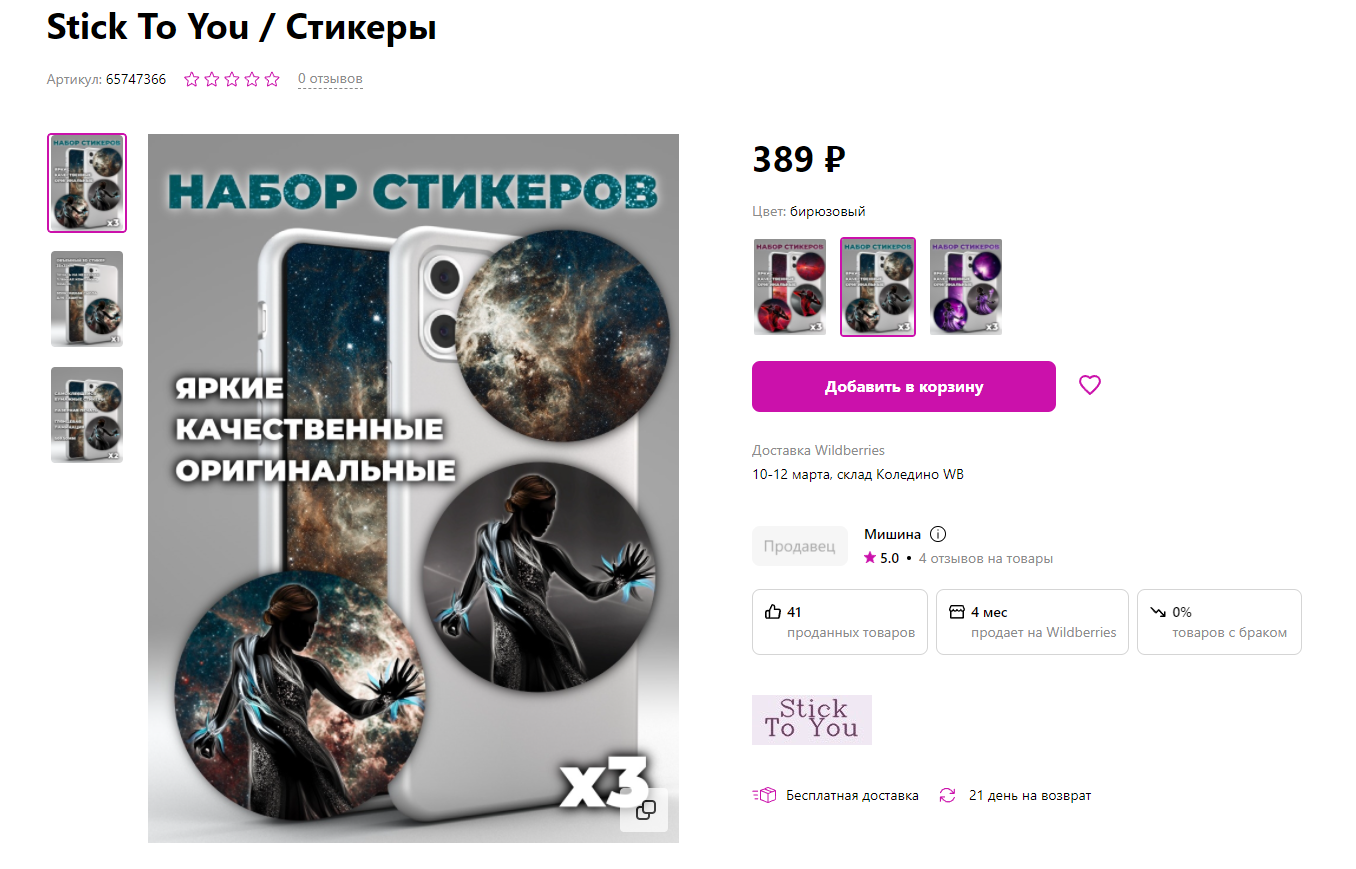Select the purple color variant swatch
The width and height of the screenshot is (1356, 869).
click(x=966, y=287)
